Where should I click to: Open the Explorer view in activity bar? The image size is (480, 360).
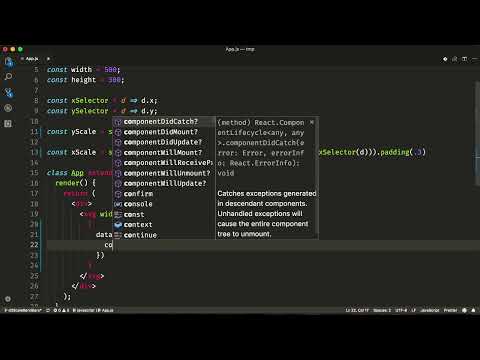(9, 62)
